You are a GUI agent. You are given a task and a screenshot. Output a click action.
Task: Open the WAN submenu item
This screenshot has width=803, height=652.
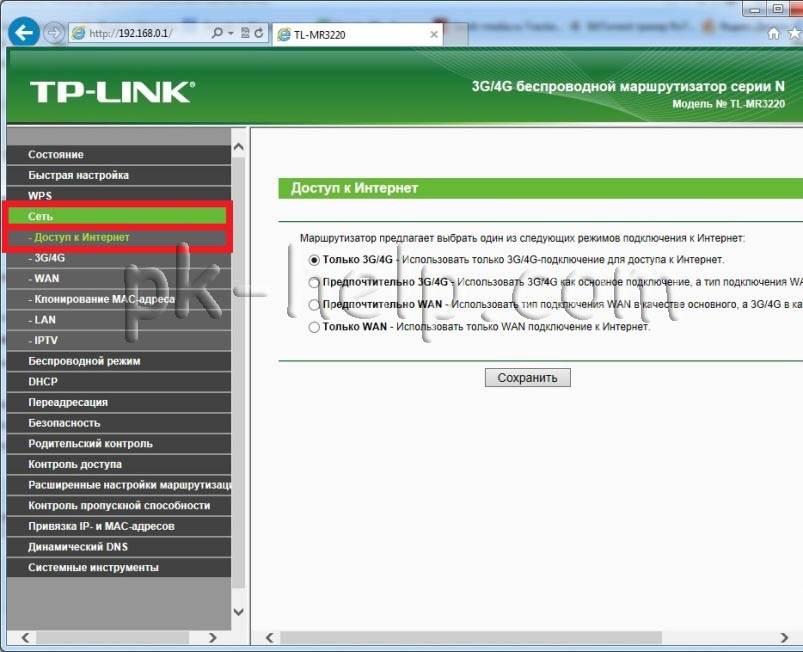(119, 279)
